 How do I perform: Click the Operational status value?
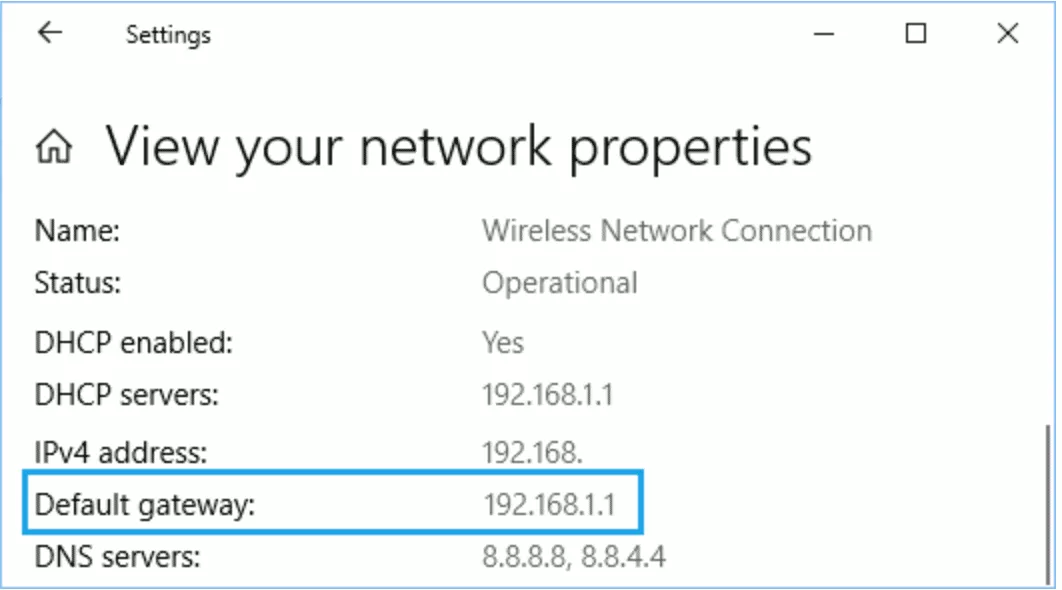coord(559,283)
